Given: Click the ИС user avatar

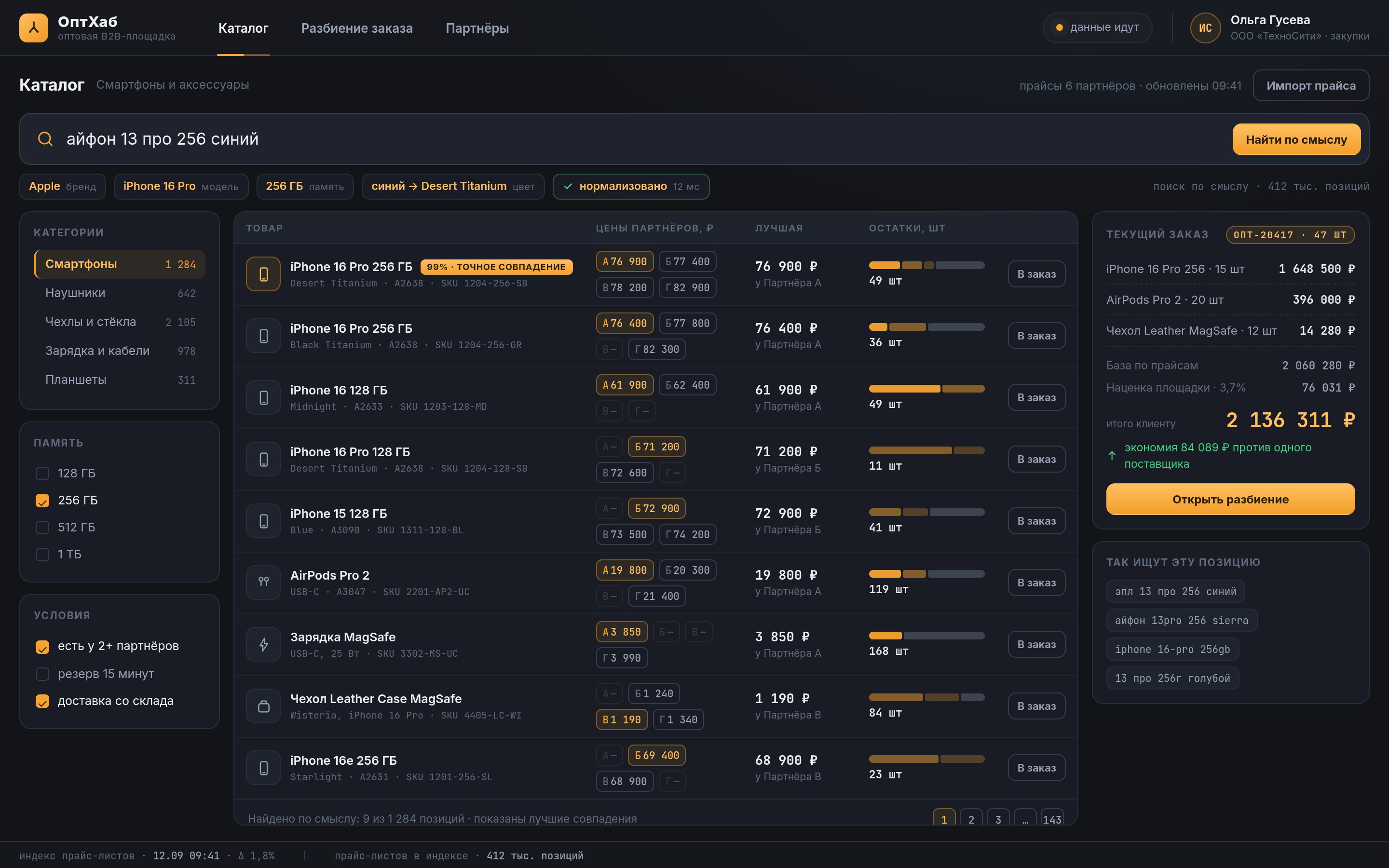Looking at the screenshot, I should [x=1205, y=27].
